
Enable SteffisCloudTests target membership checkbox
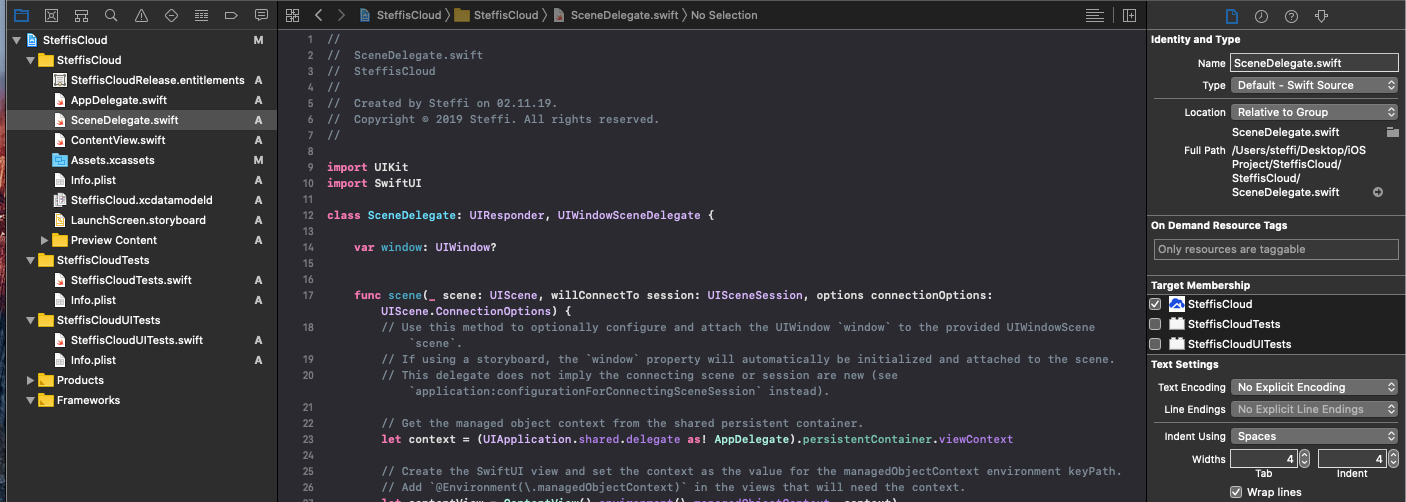[1155, 324]
